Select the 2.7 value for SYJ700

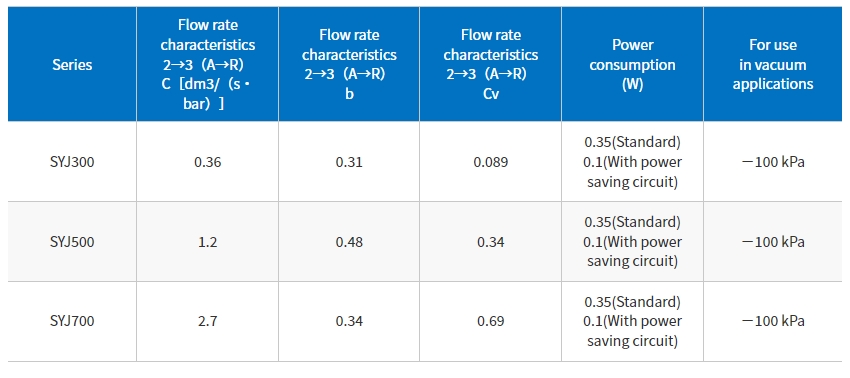tap(208, 321)
